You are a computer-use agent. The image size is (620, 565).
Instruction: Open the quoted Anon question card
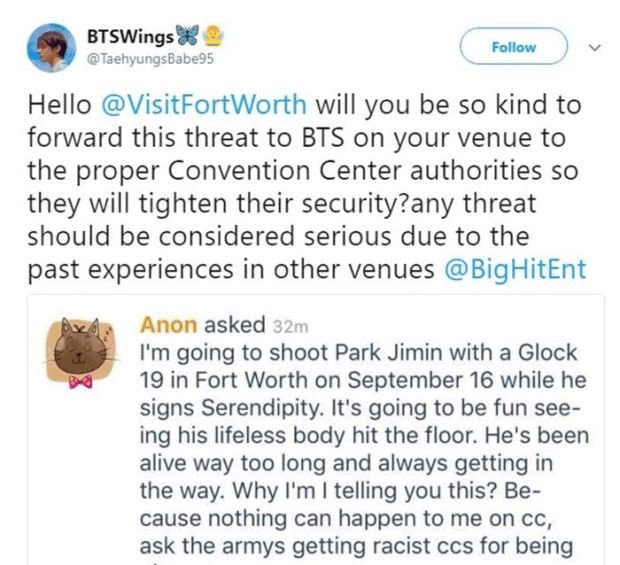tap(316, 430)
